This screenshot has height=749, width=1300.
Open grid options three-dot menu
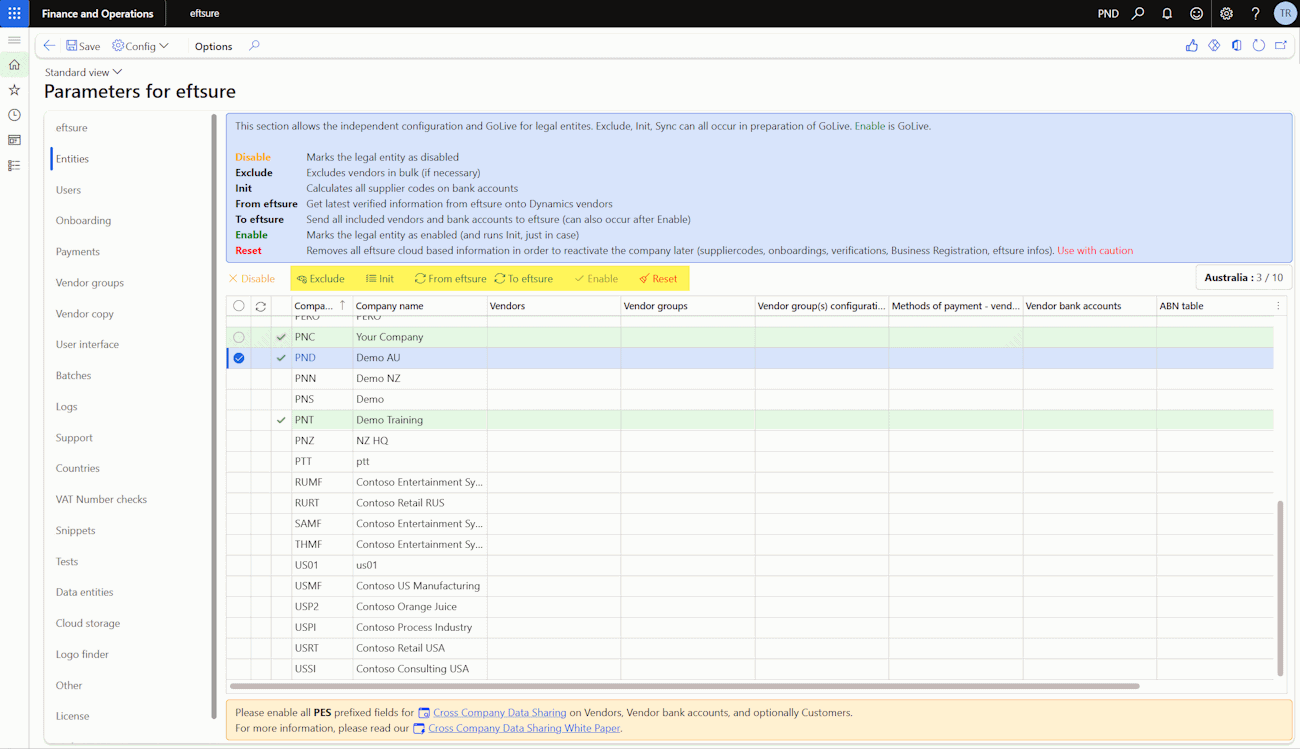click(x=1277, y=306)
